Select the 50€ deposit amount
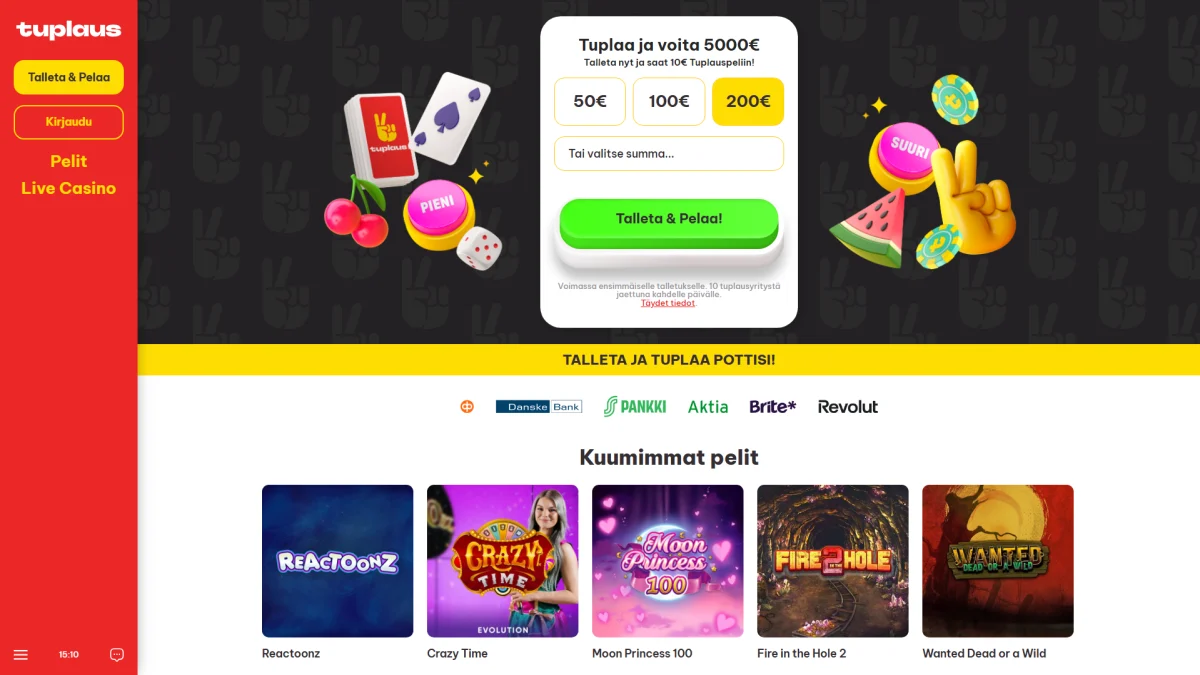The image size is (1200, 675). coord(590,101)
